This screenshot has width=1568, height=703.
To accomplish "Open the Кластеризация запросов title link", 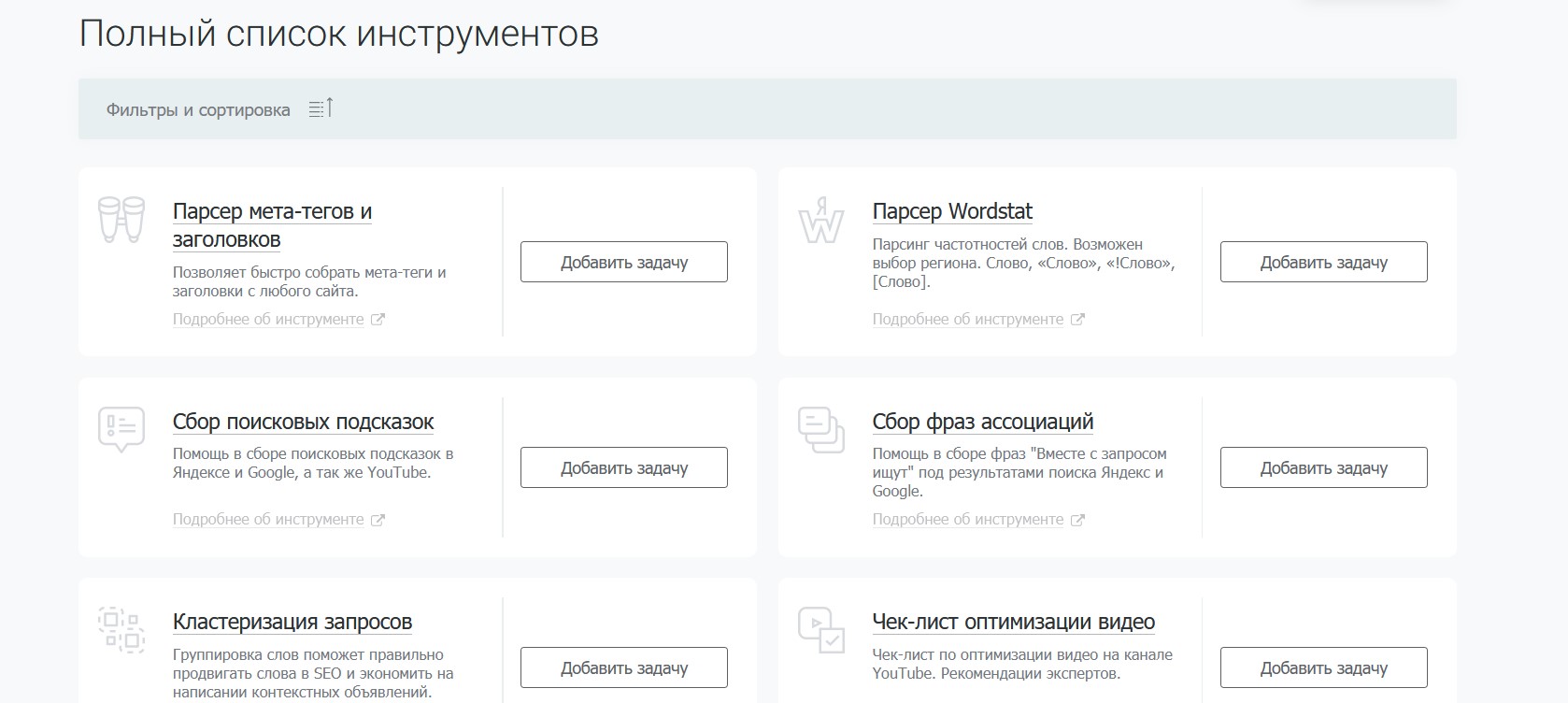I will pos(292,623).
